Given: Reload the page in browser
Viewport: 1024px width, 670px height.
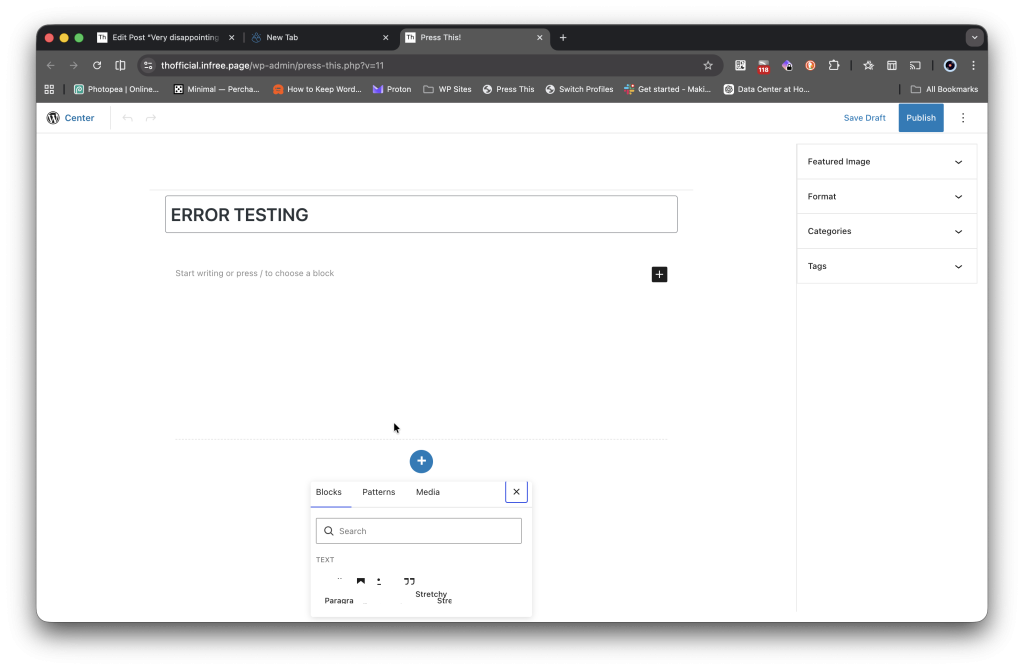Looking at the screenshot, I should coord(97,66).
